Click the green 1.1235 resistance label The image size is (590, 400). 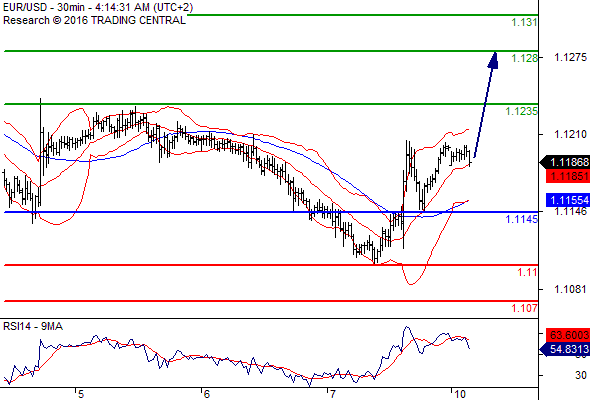tap(521, 111)
